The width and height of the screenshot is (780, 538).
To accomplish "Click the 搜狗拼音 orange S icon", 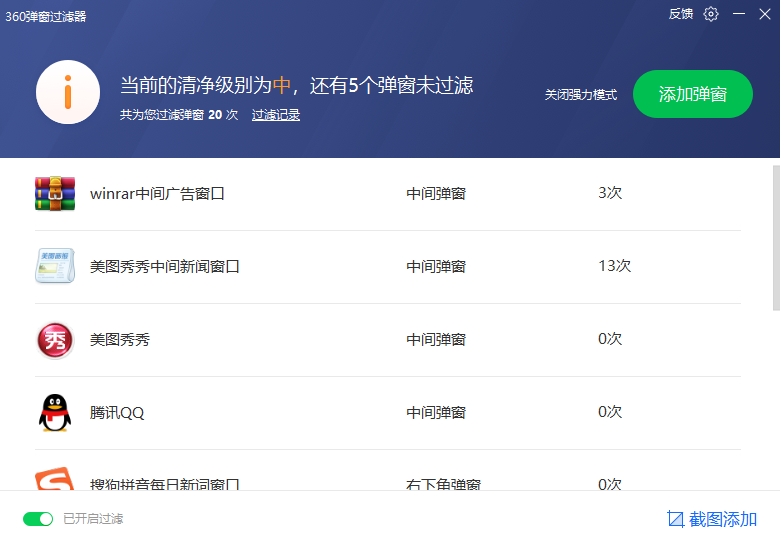I will click(x=55, y=478).
